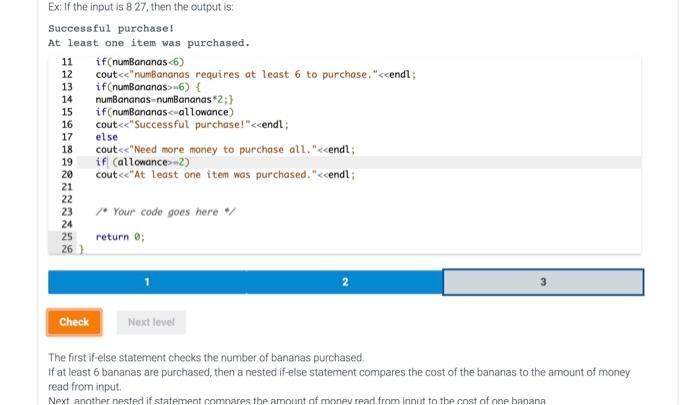Click line 12 cout requires at least 6
Viewport: 700px width, 405px height.
(x=256, y=74)
